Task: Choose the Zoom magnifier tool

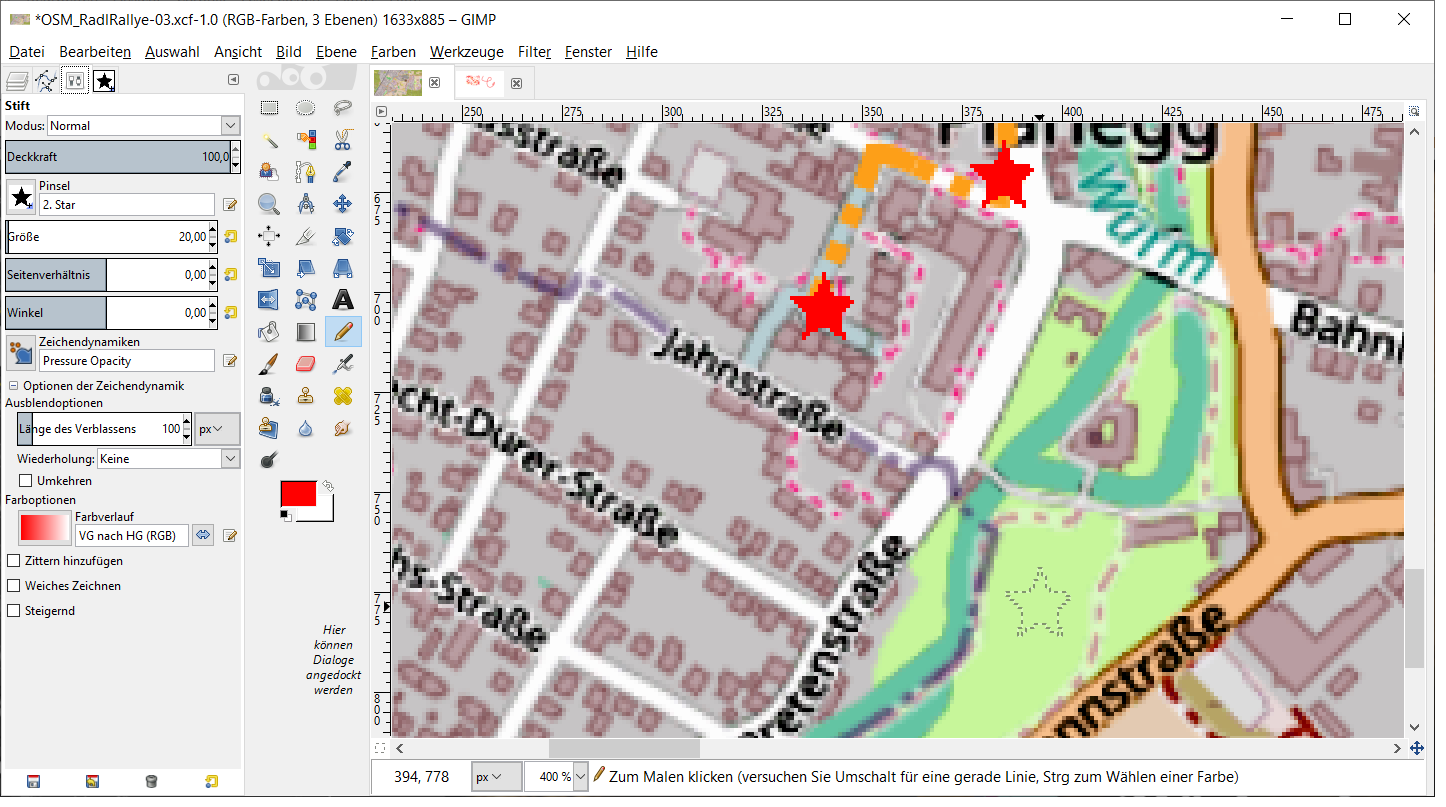Action: tap(269, 204)
